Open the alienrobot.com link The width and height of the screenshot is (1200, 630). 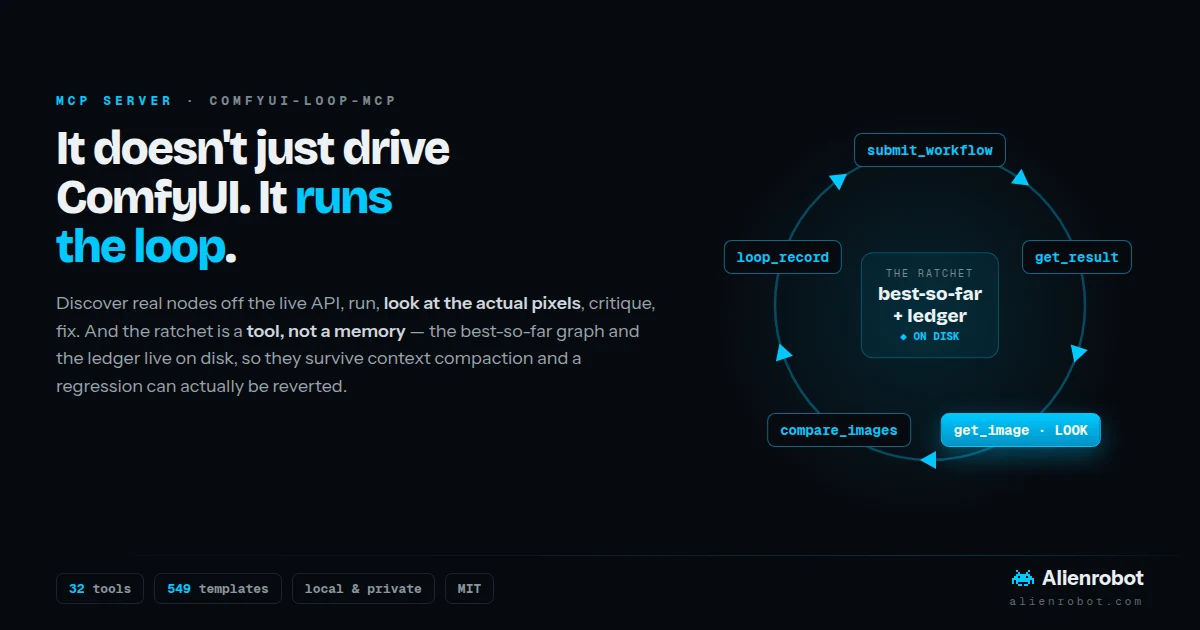1076,601
